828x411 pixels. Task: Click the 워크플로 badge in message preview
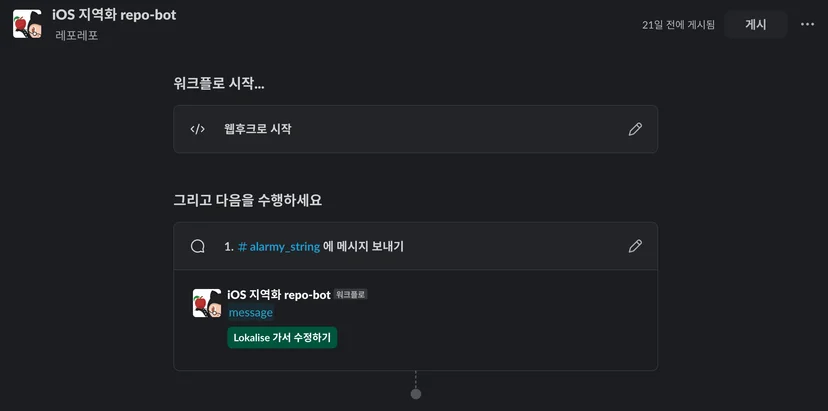[x=351, y=295]
